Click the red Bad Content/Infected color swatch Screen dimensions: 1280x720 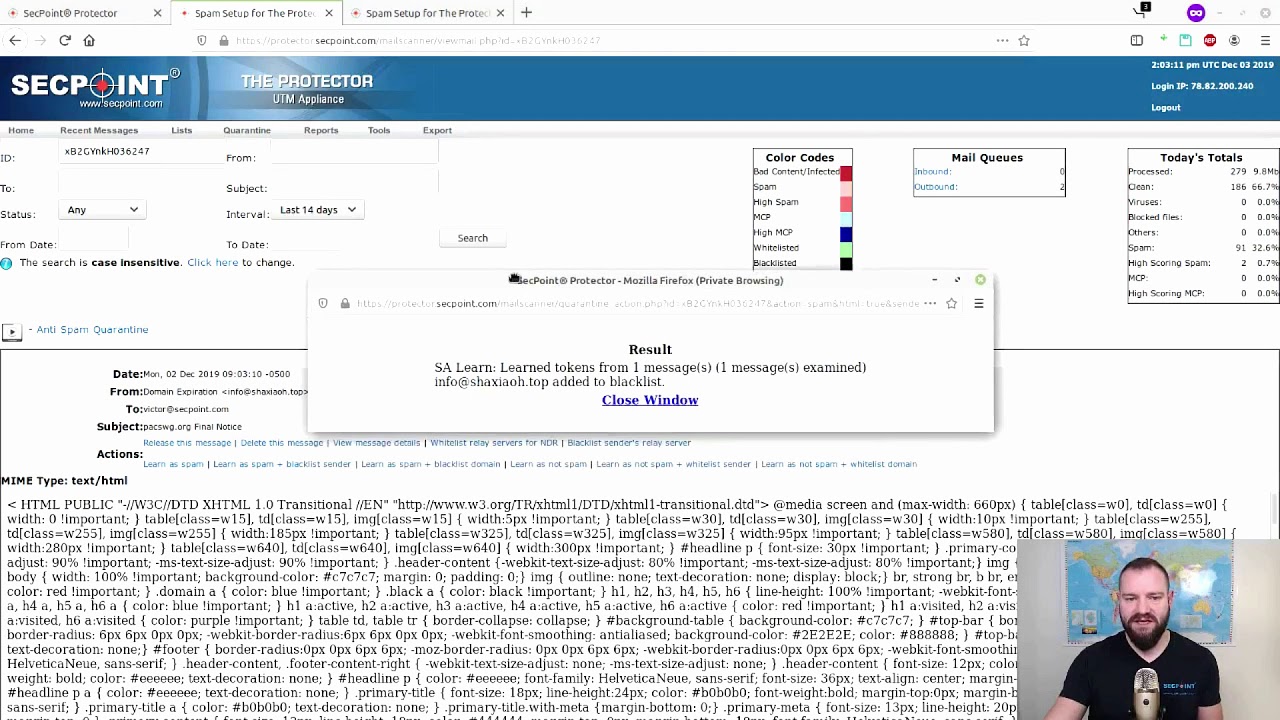pyautogui.click(x=846, y=173)
